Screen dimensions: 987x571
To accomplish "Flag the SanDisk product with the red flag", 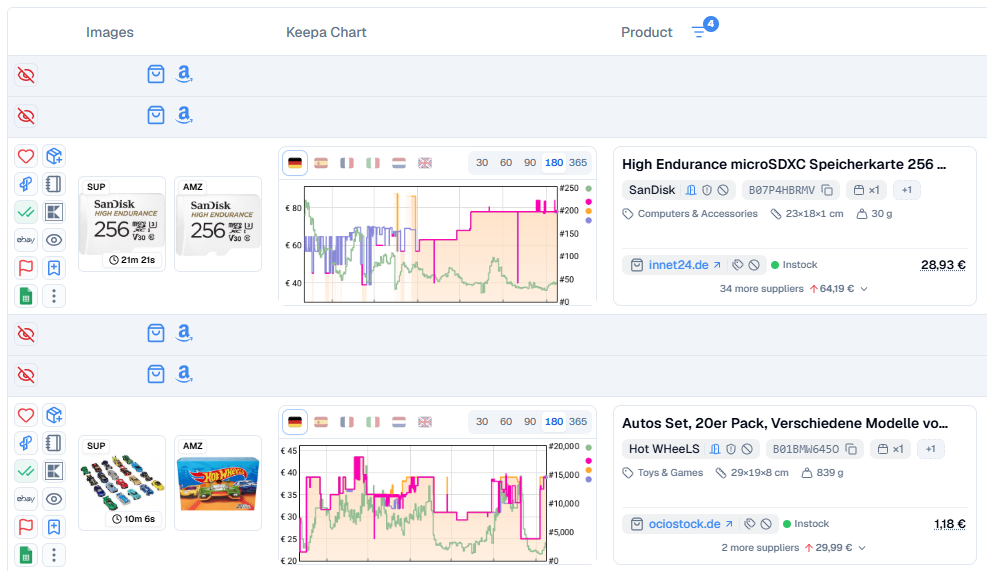I will [26, 268].
